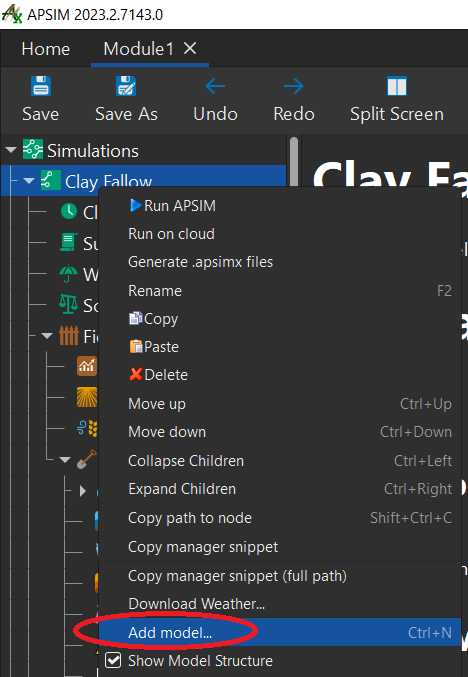Viewport: 468px width, 677px height.
Task: Select Move up menu entry
Action: [x=280, y=404]
